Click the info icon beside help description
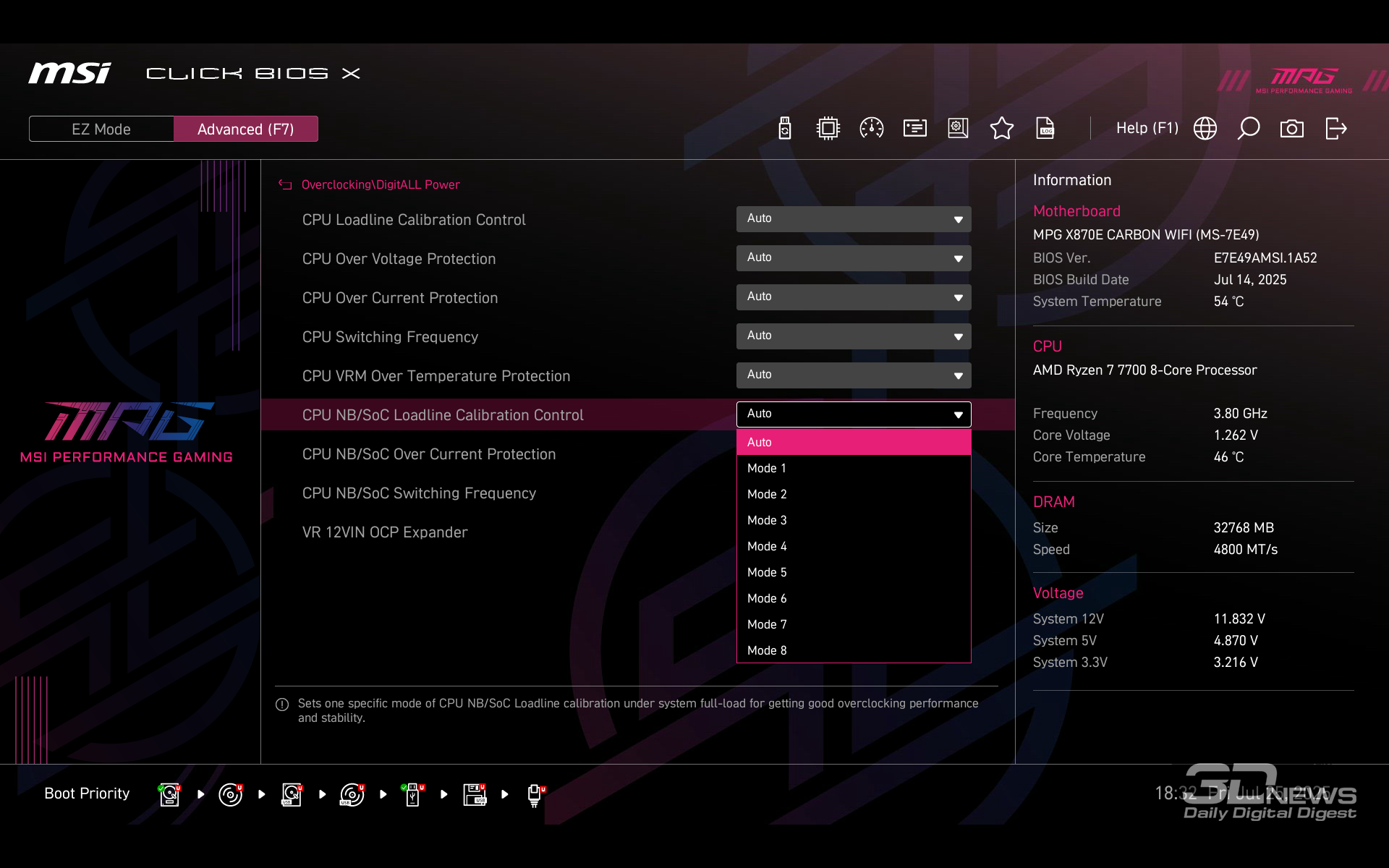This screenshot has height=868, width=1389. 282,705
